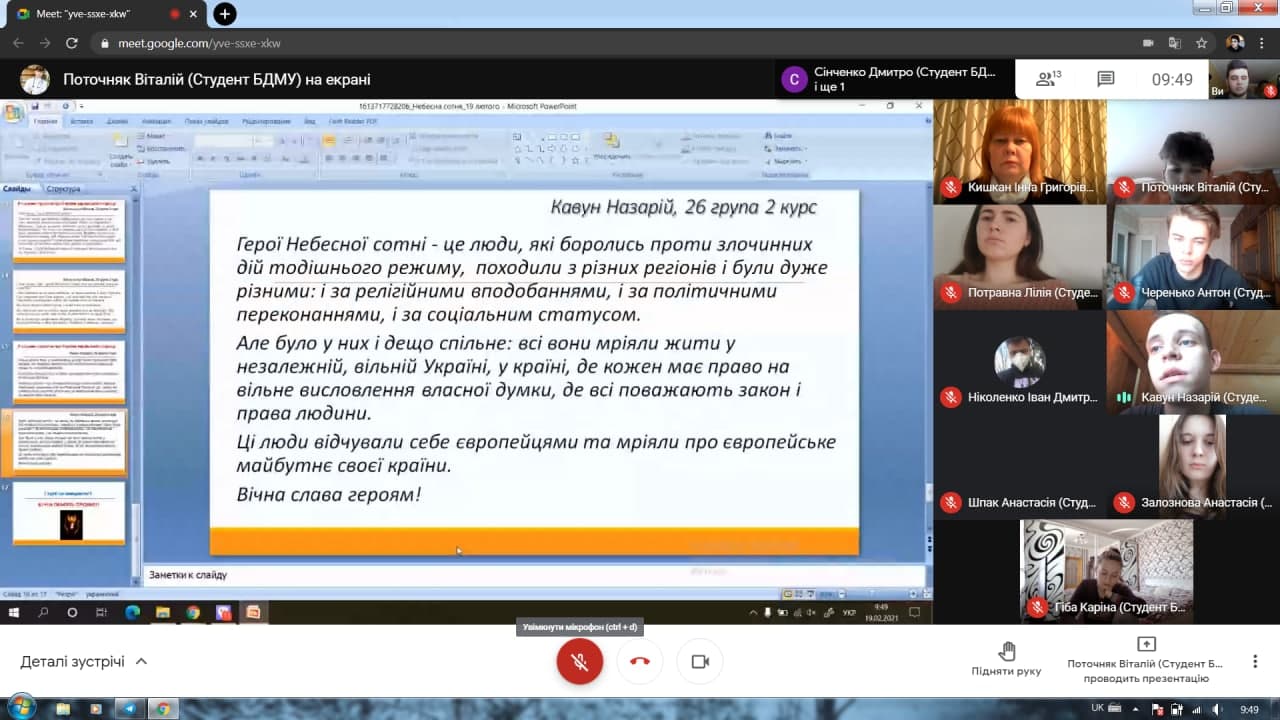Select Поточняк Віталій participant video tile

(x=1193, y=151)
